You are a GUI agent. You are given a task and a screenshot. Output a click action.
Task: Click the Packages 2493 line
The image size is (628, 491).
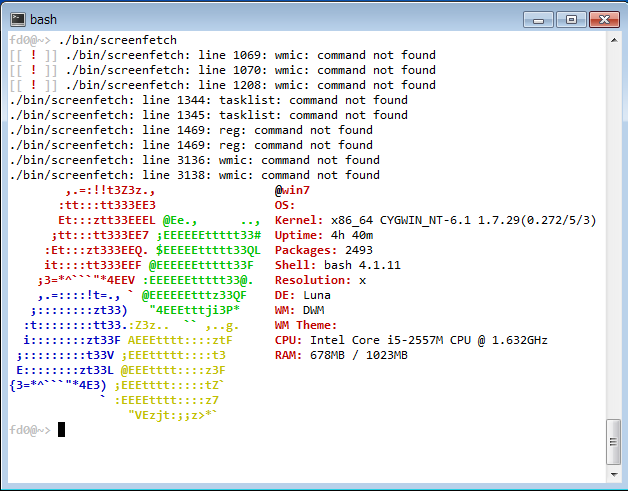324,250
